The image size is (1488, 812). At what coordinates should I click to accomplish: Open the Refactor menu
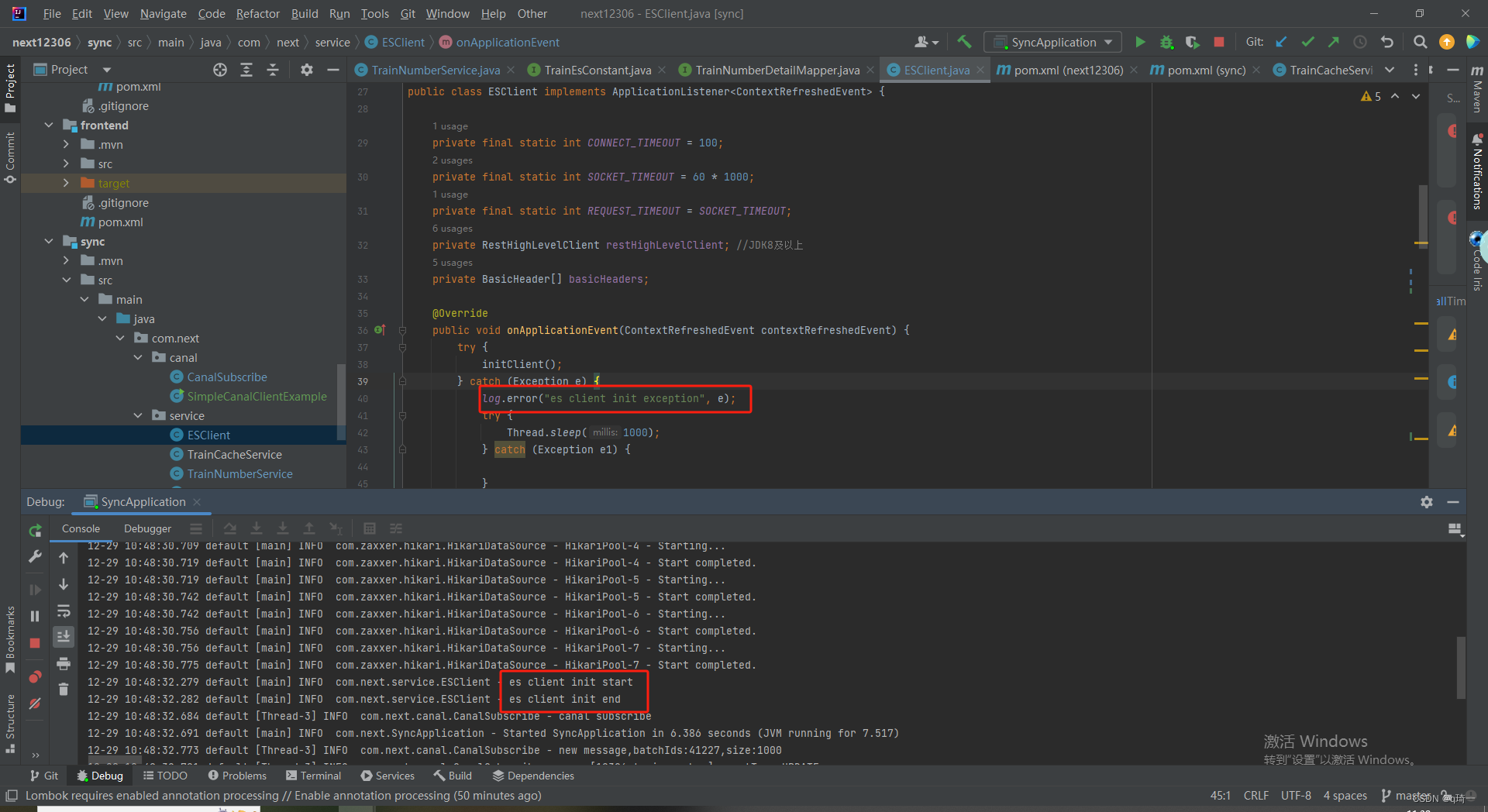tap(257, 13)
